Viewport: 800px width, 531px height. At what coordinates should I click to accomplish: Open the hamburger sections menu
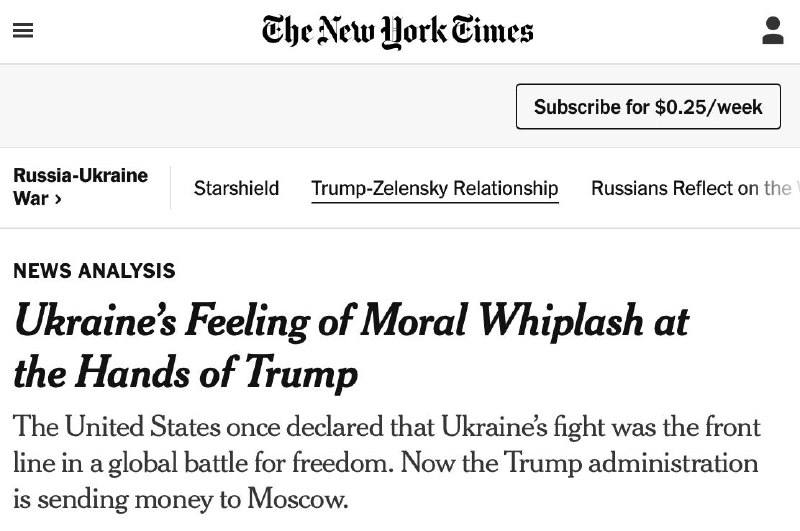click(23, 31)
